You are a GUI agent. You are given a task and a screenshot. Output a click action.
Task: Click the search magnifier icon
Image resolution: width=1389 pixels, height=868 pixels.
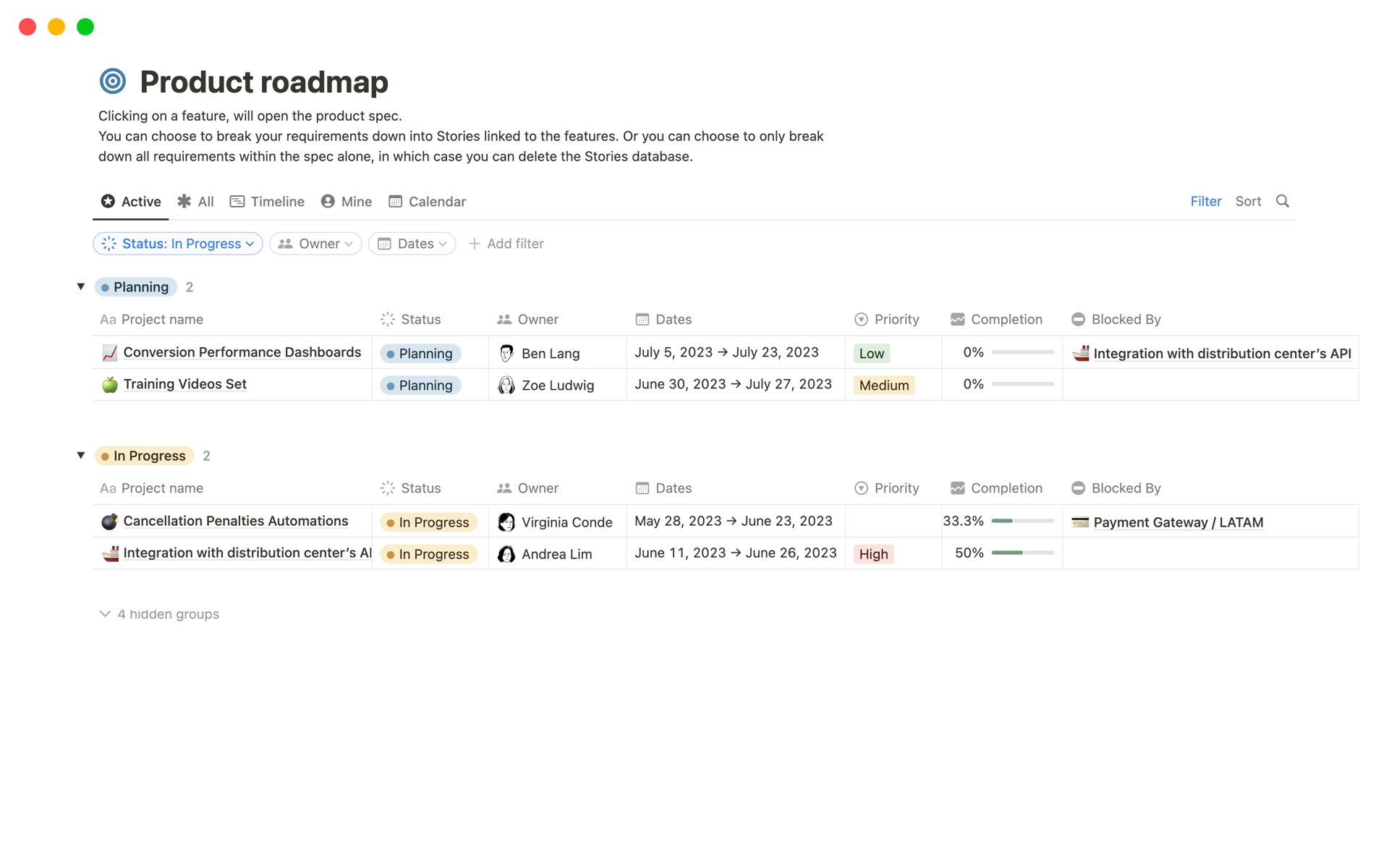(x=1284, y=200)
